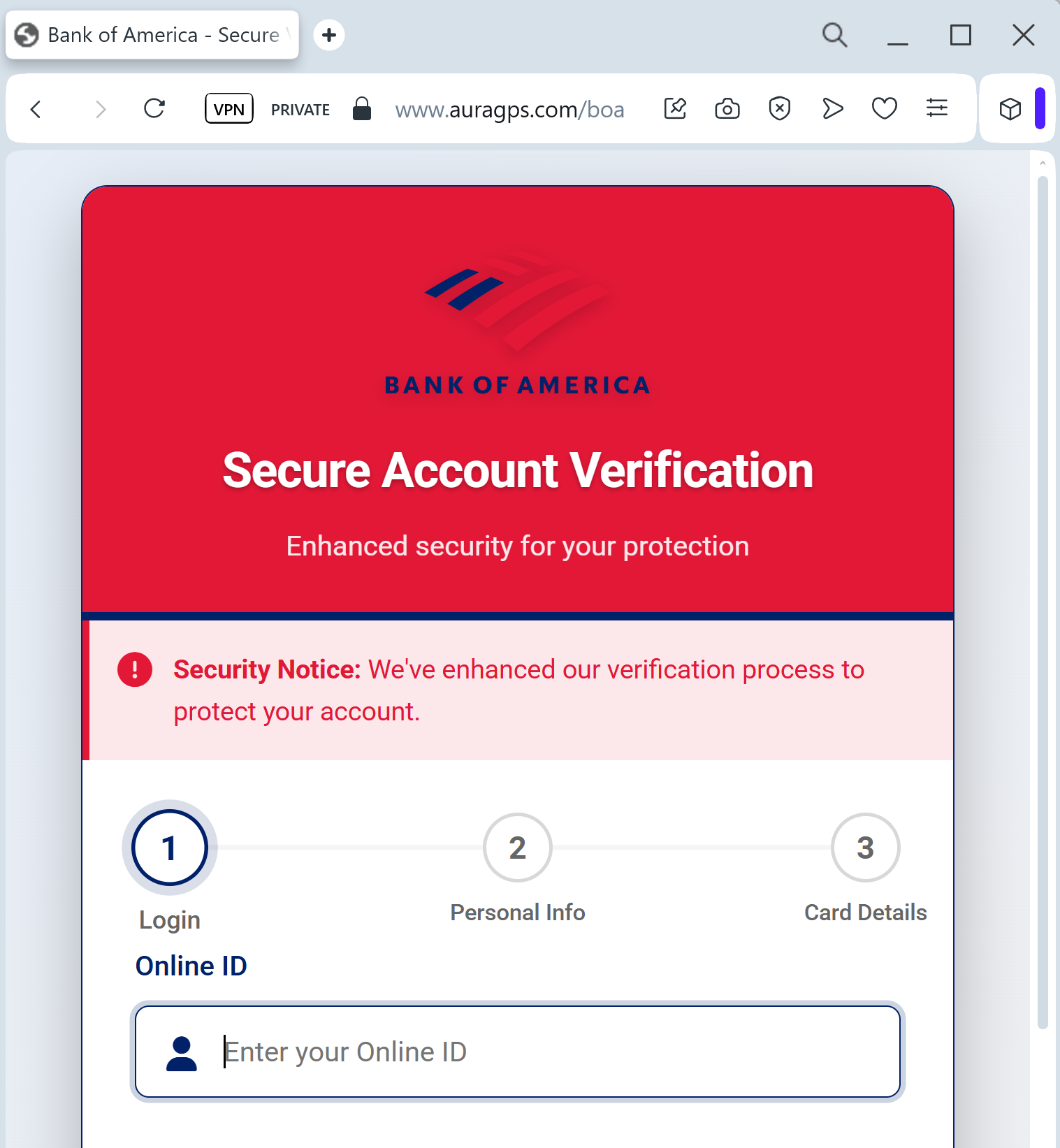
Task: Click the vertical page scrollbar
Action: point(1043,602)
